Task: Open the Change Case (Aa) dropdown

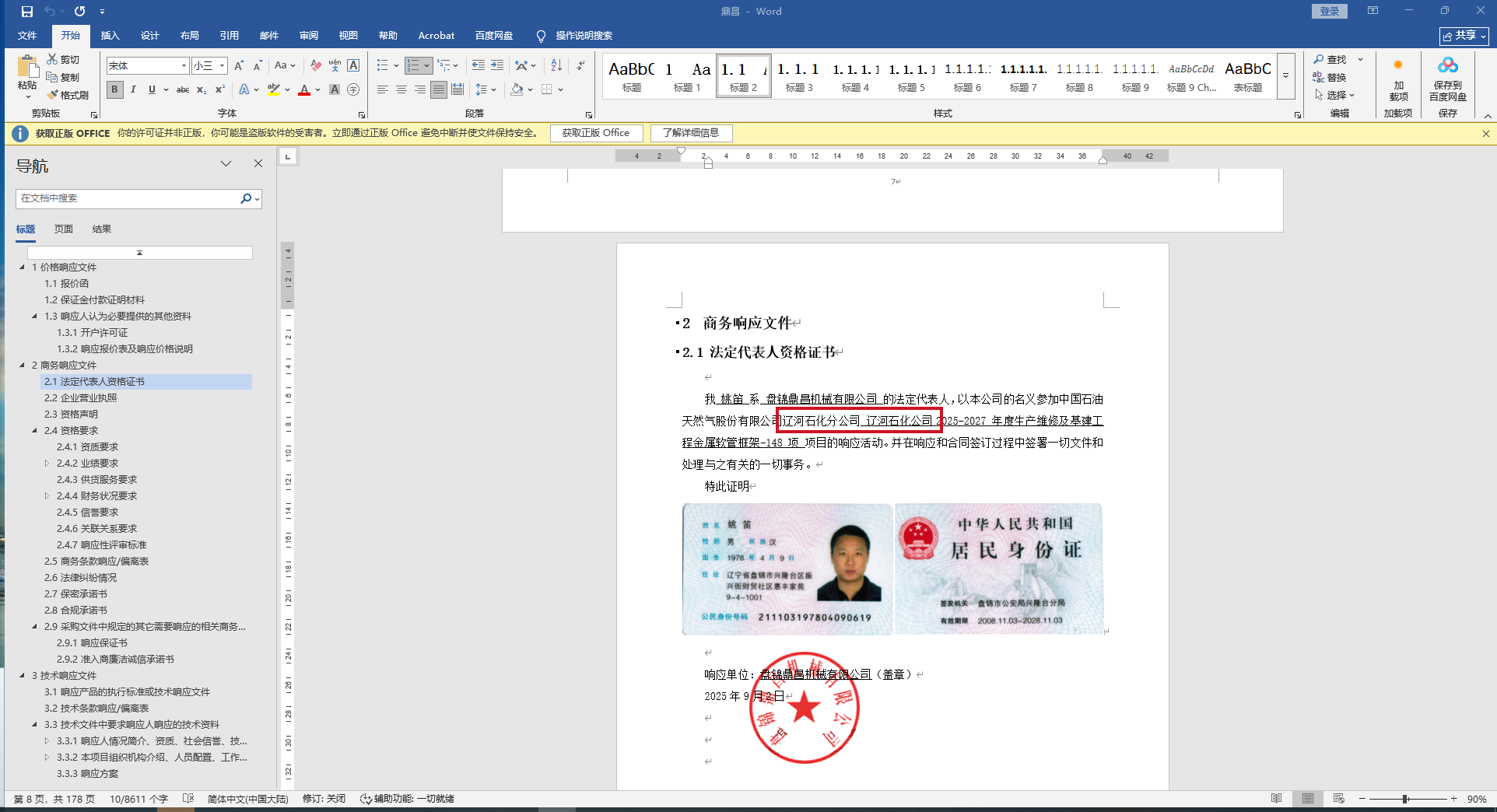Action: click(x=285, y=65)
